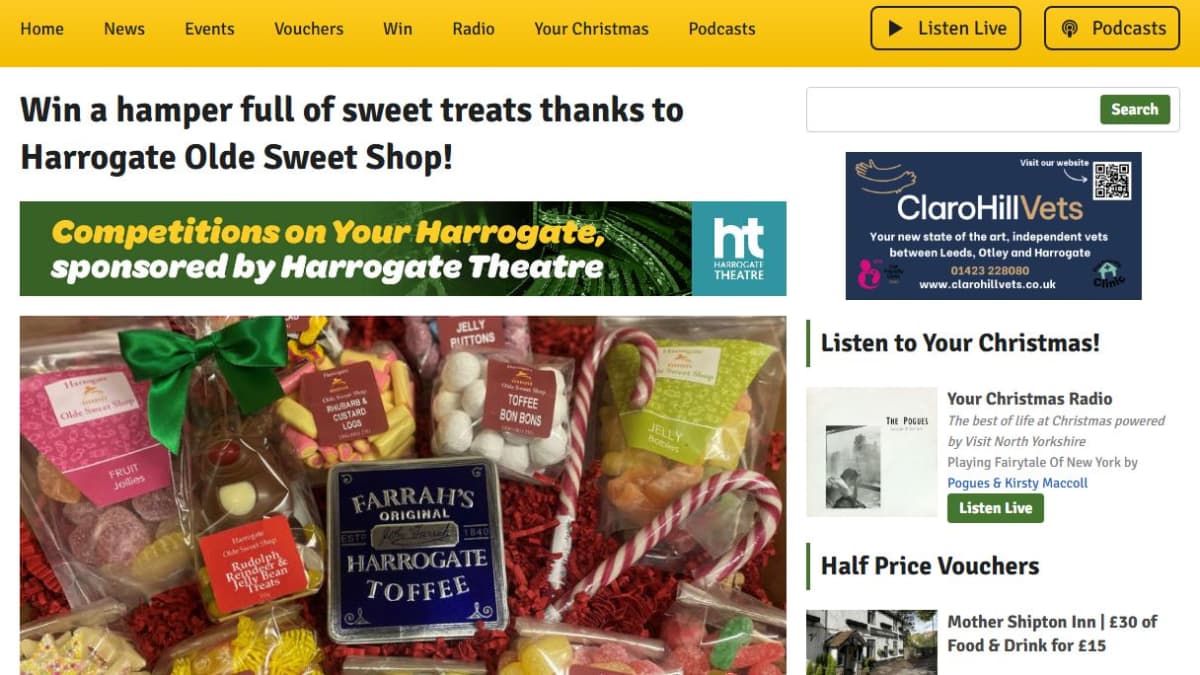Click the green Search button
This screenshot has width=1200, height=675.
(x=1135, y=109)
